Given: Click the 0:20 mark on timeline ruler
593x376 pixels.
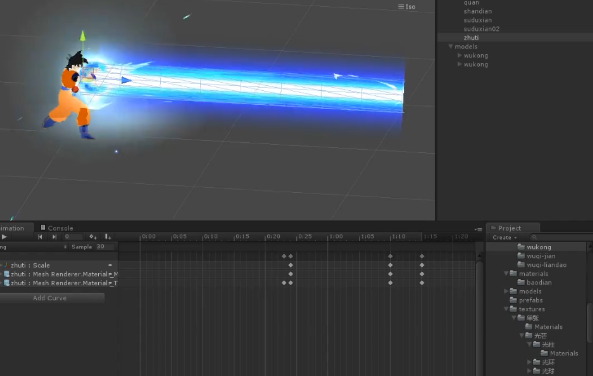Looking at the screenshot, I should pos(273,236).
